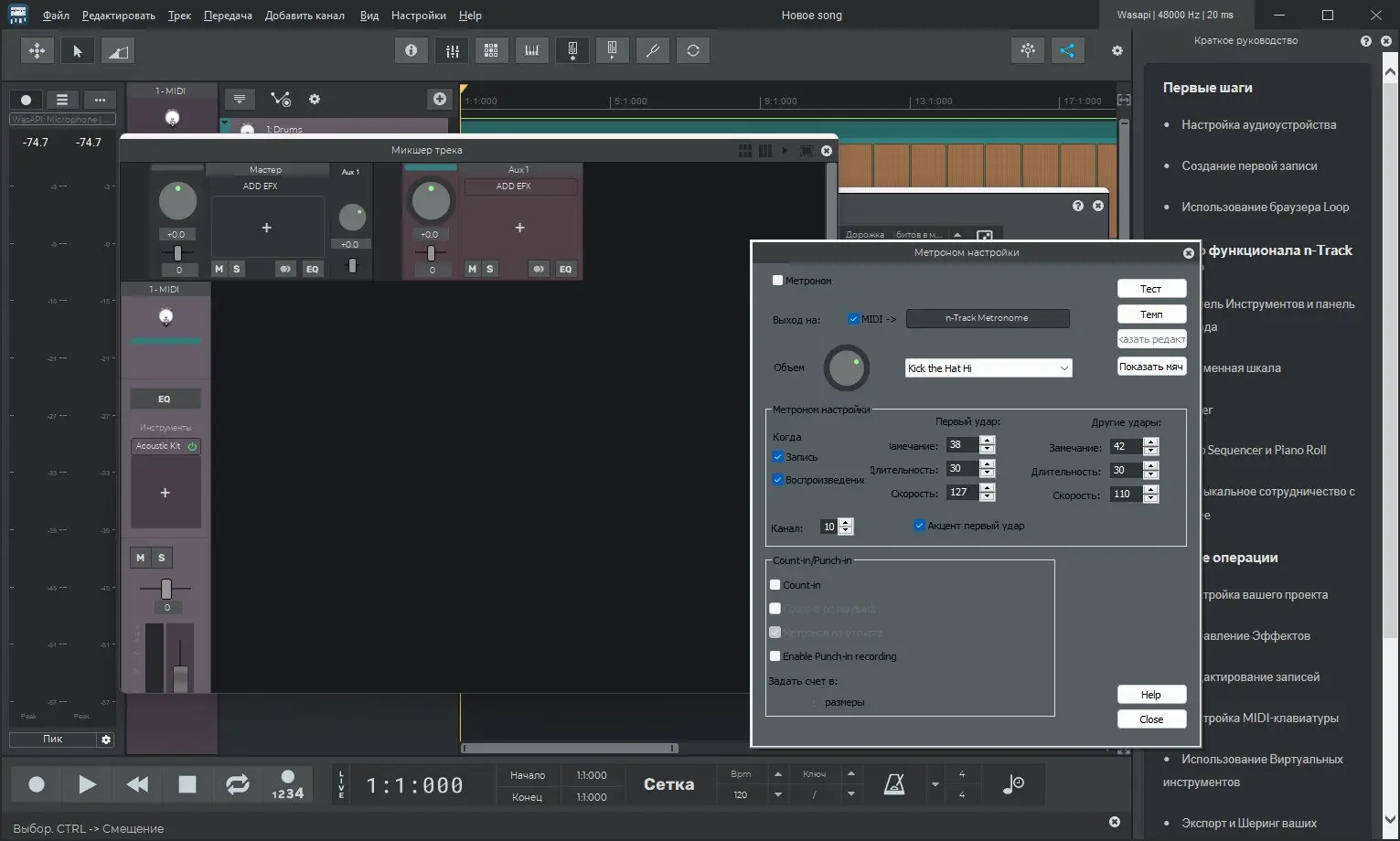Adjust the Объем volume knob
1400x841 pixels.
847,368
